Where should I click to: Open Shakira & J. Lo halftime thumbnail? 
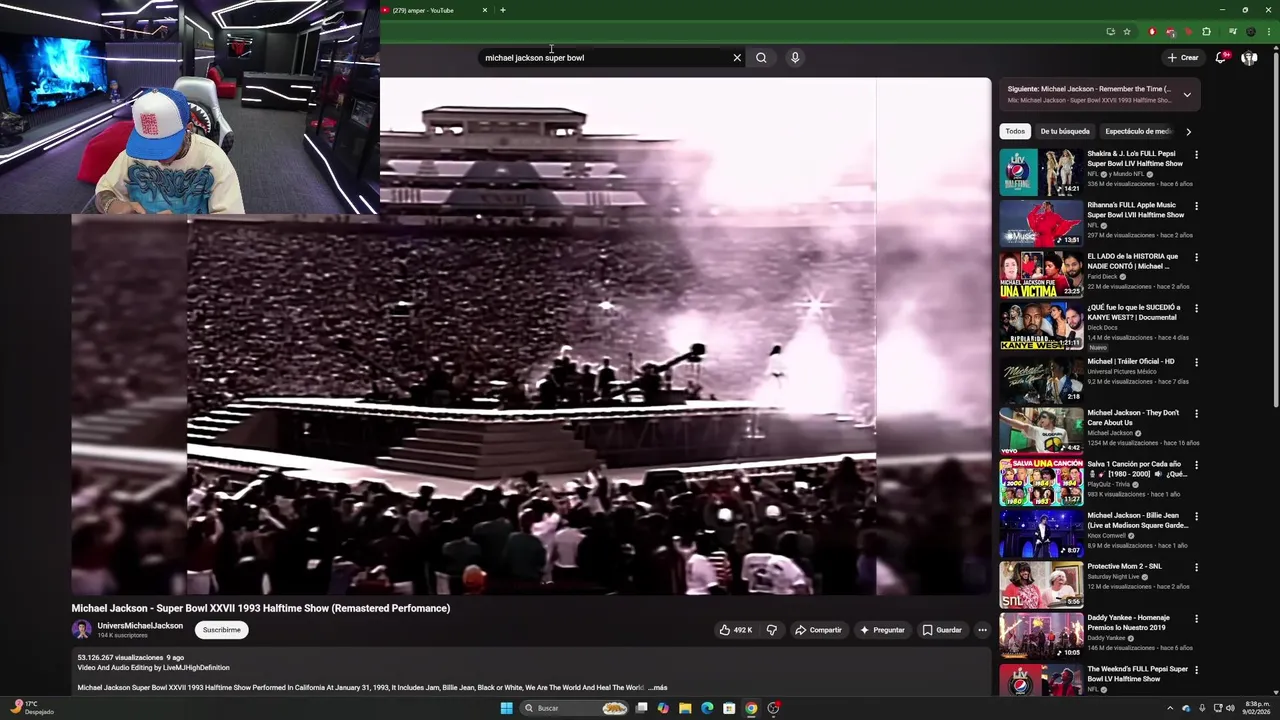coord(1041,172)
